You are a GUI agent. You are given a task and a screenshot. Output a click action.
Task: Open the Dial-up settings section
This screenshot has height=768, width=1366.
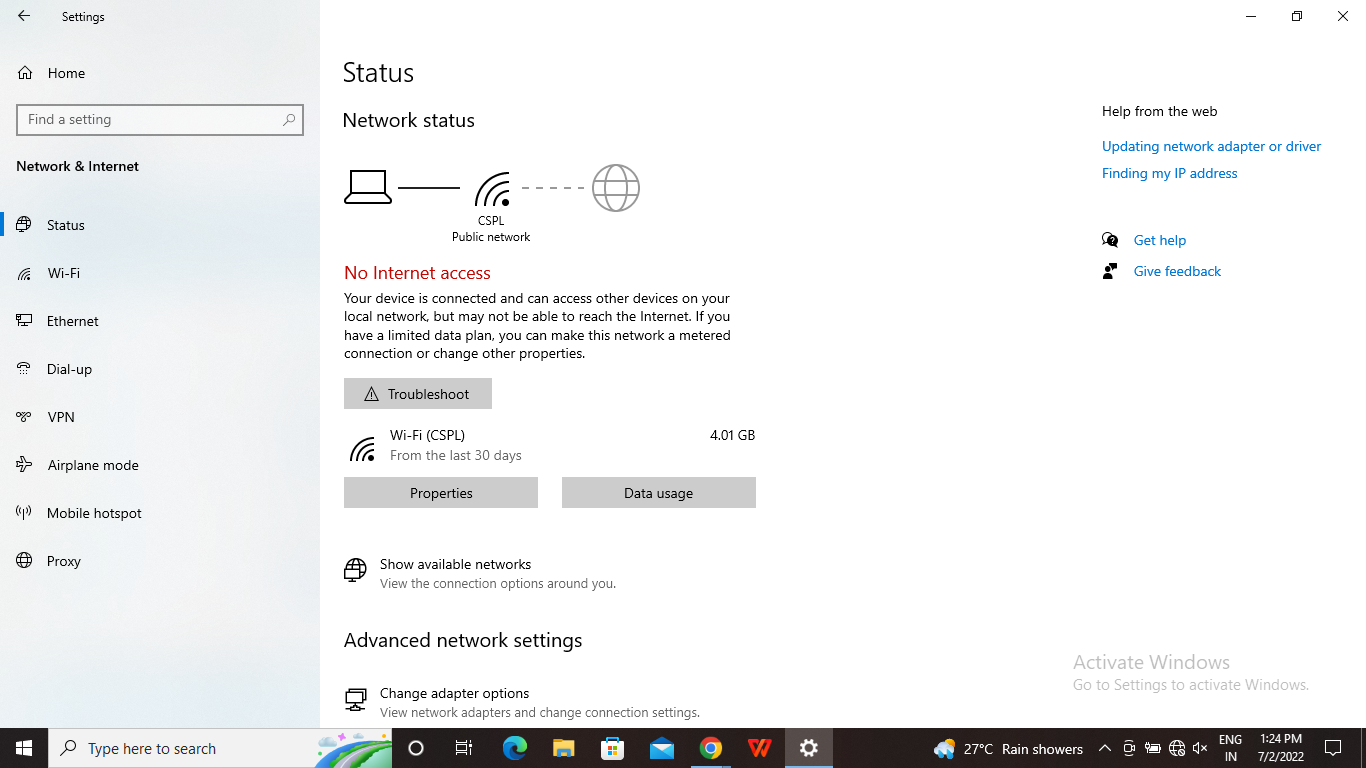point(160,369)
